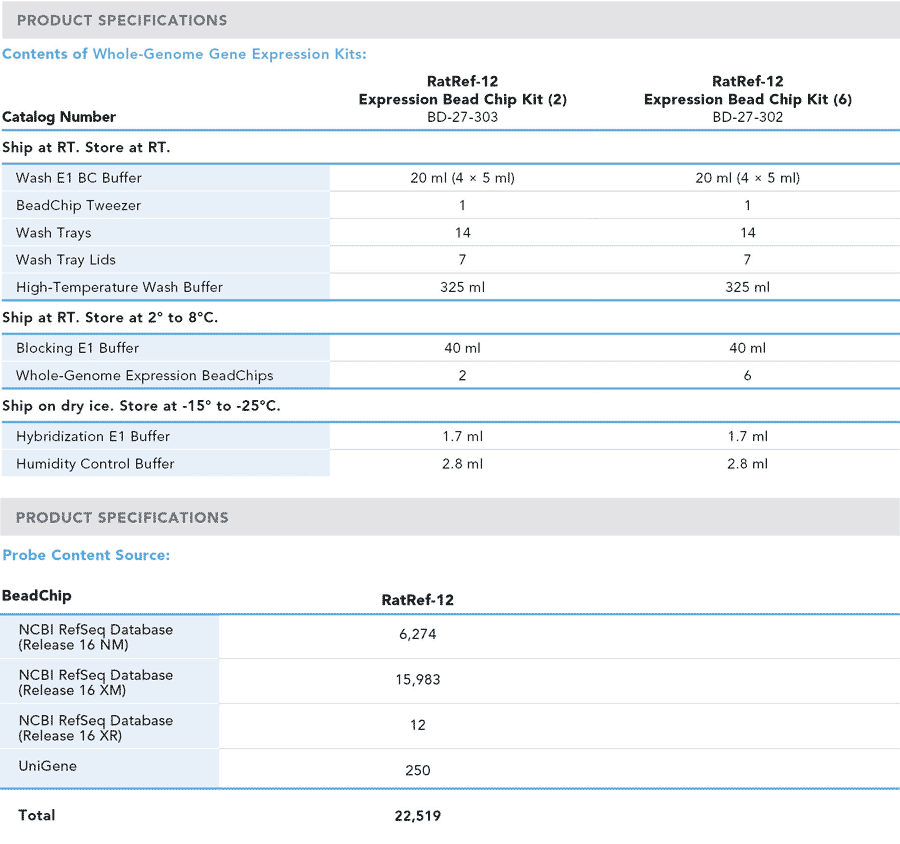Click '40 ml' in Kit (6) column
This screenshot has width=900, height=844.
(x=747, y=348)
